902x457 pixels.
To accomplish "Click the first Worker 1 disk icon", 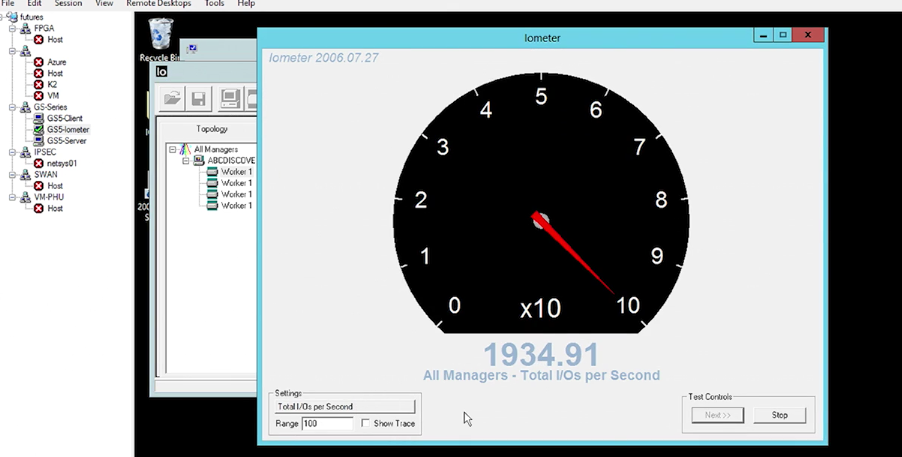I will [x=212, y=172].
